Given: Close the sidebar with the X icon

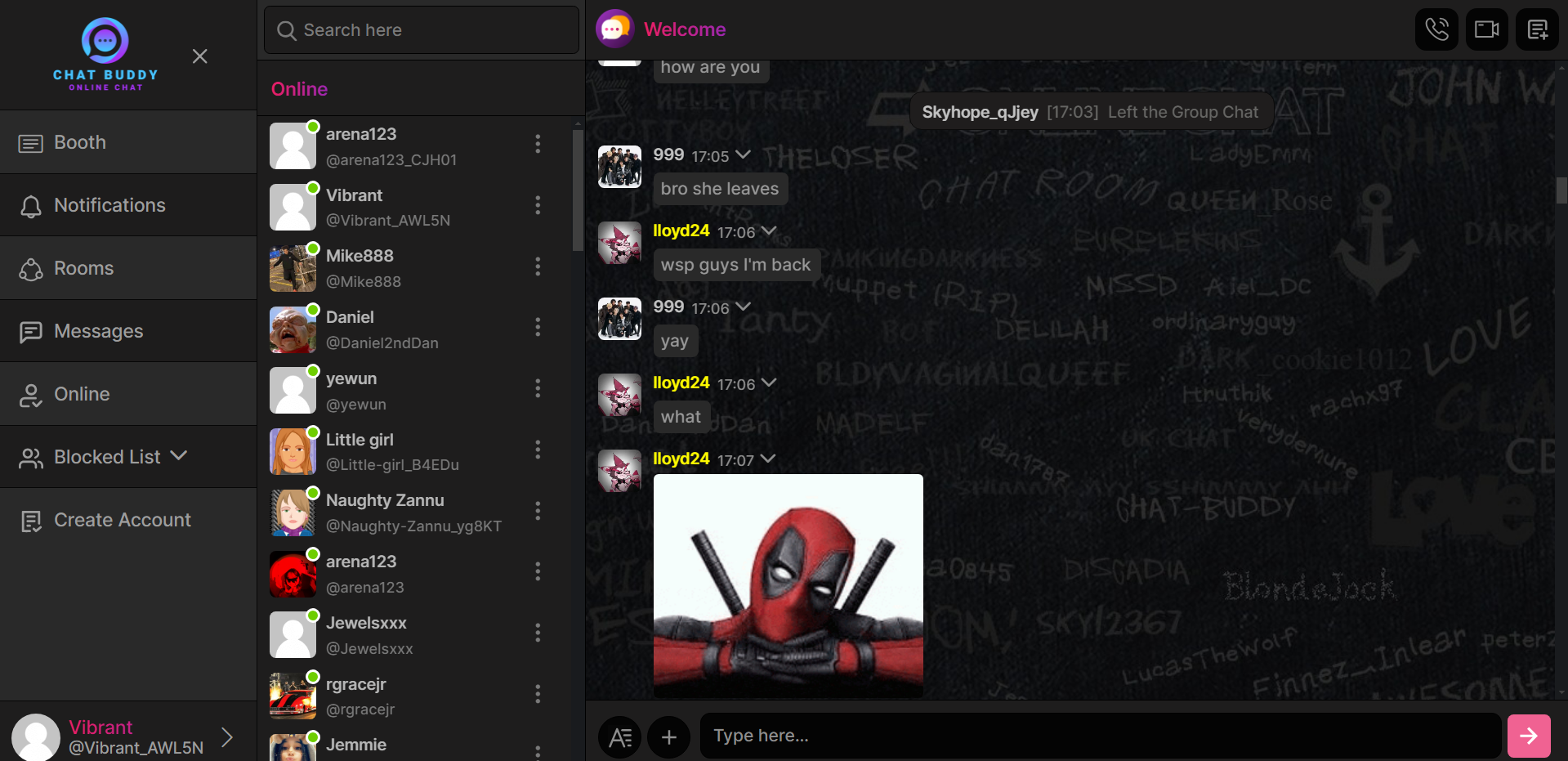Looking at the screenshot, I should 199,56.
